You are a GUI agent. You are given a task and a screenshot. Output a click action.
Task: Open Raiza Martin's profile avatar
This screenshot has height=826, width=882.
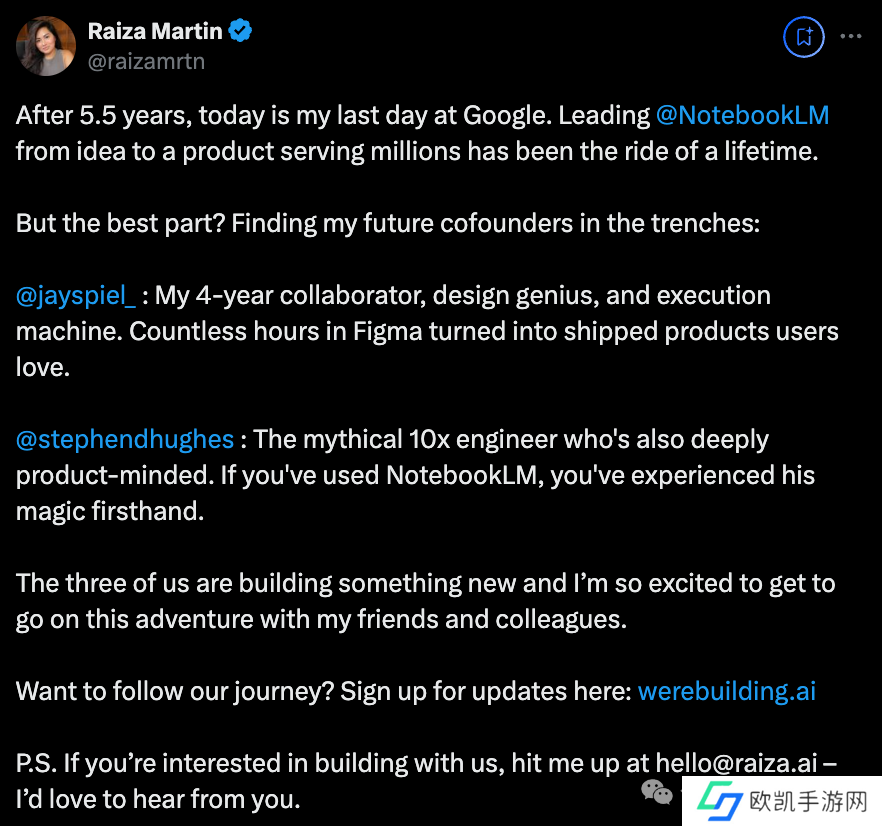(x=46, y=46)
